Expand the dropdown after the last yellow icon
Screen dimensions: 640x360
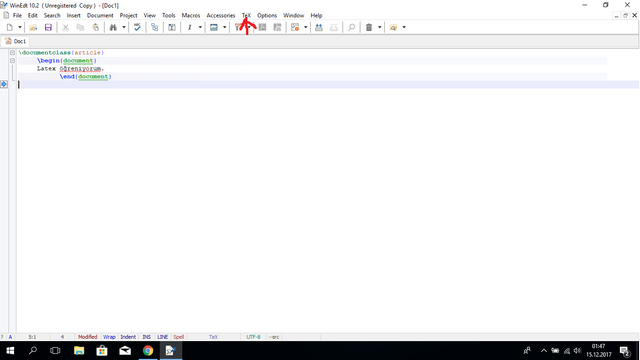[404, 27]
